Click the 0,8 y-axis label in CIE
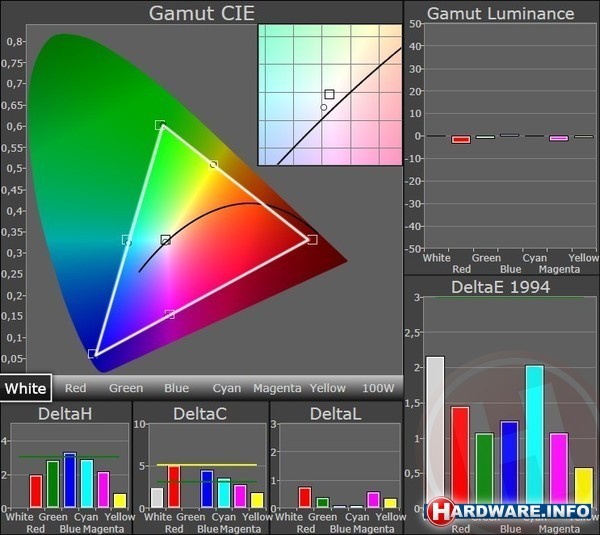 pyautogui.click(x=16, y=41)
